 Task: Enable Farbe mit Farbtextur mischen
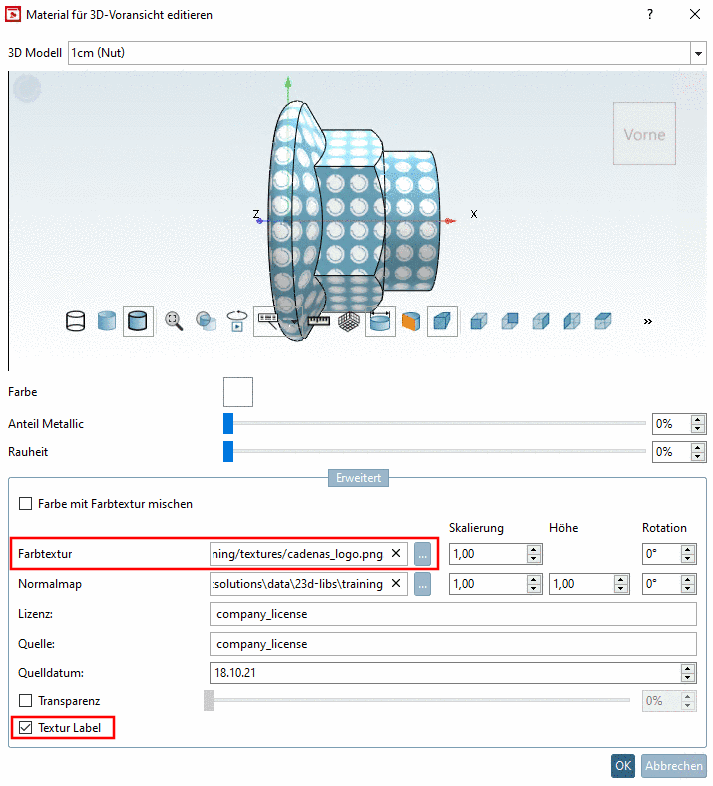(x=26, y=503)
